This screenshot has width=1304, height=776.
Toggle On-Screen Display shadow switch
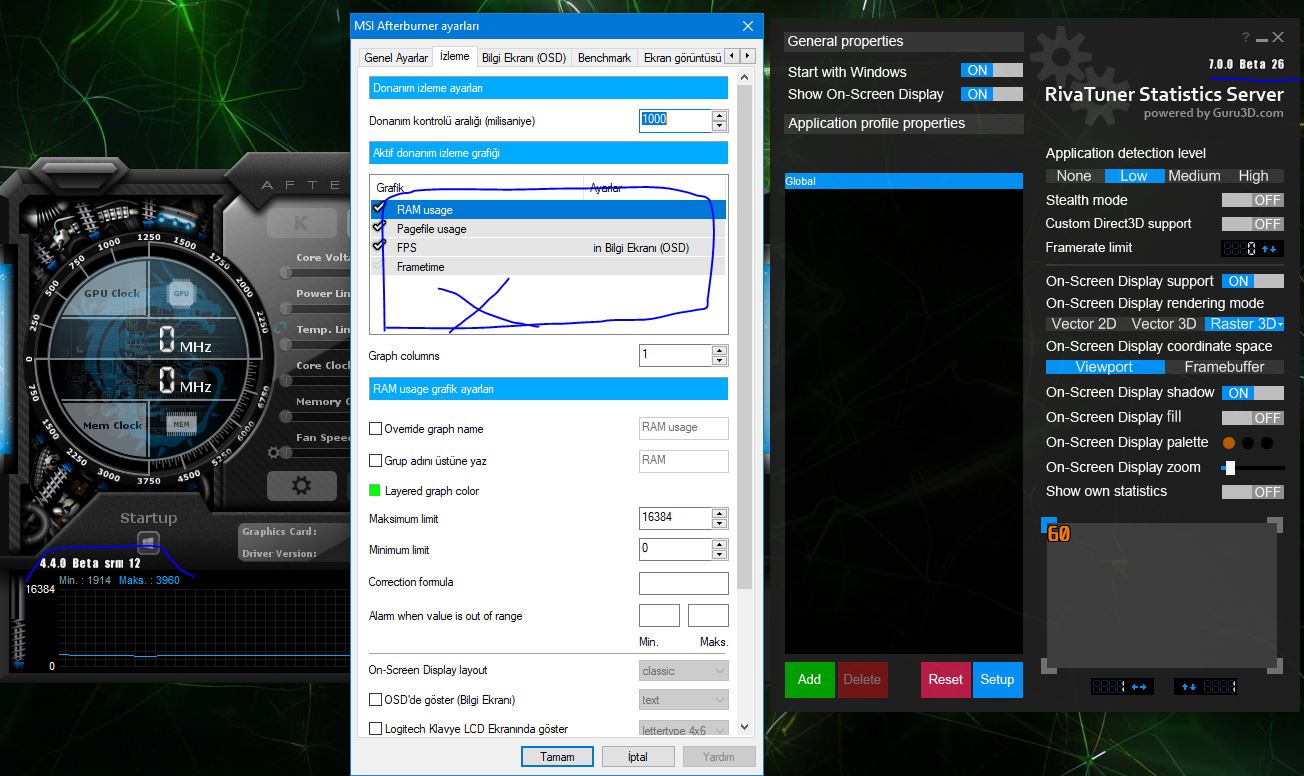[1253, 393]
